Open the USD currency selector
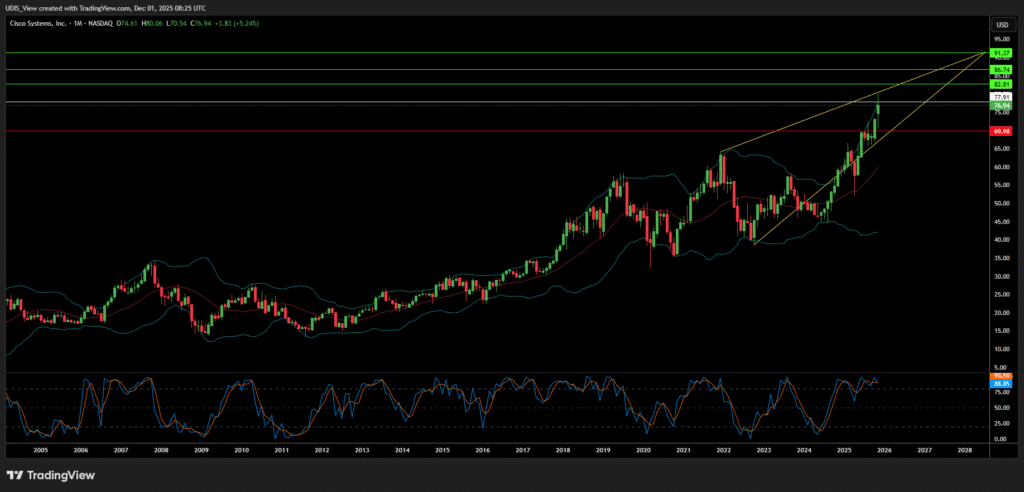The width and height of the screenshot is (1024, 492). pos(1000,24)
